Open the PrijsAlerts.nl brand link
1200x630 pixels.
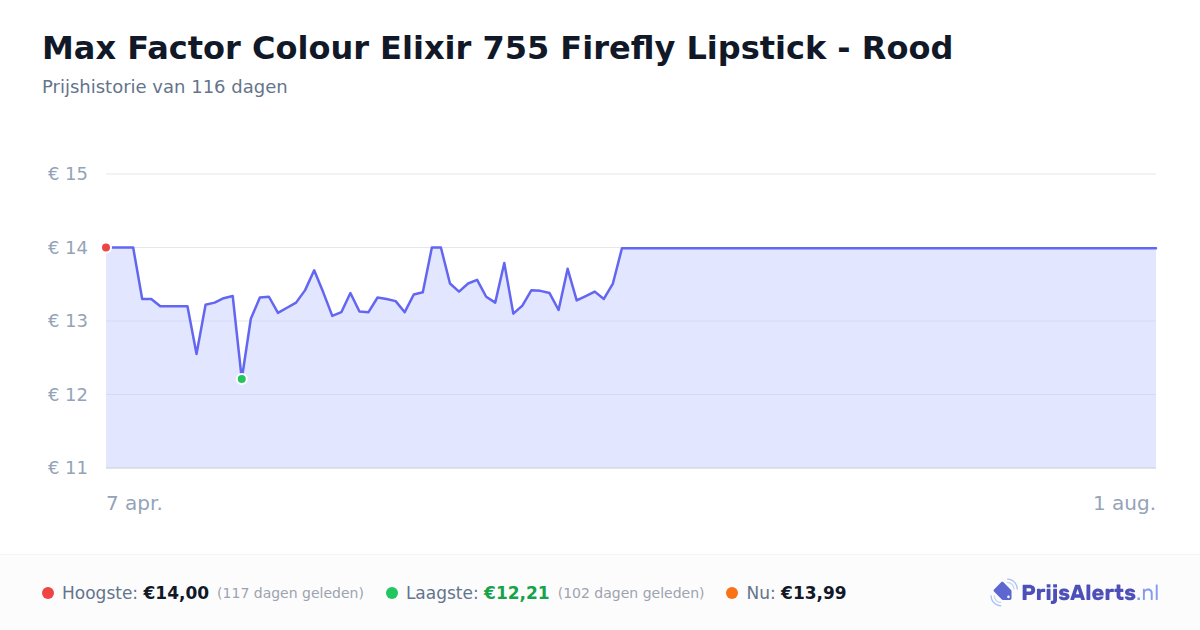pyautogui.click(x=1075, y=593)
